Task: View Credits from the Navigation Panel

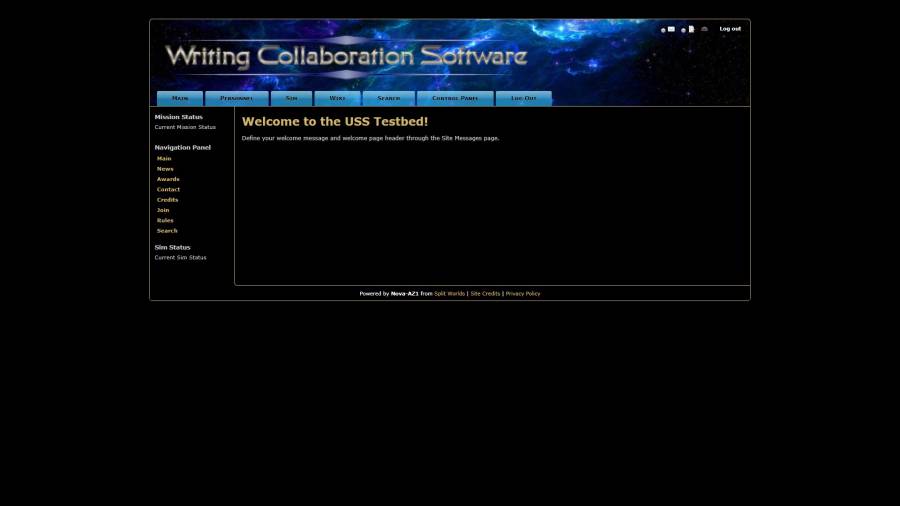Action: tap(167, 200)
